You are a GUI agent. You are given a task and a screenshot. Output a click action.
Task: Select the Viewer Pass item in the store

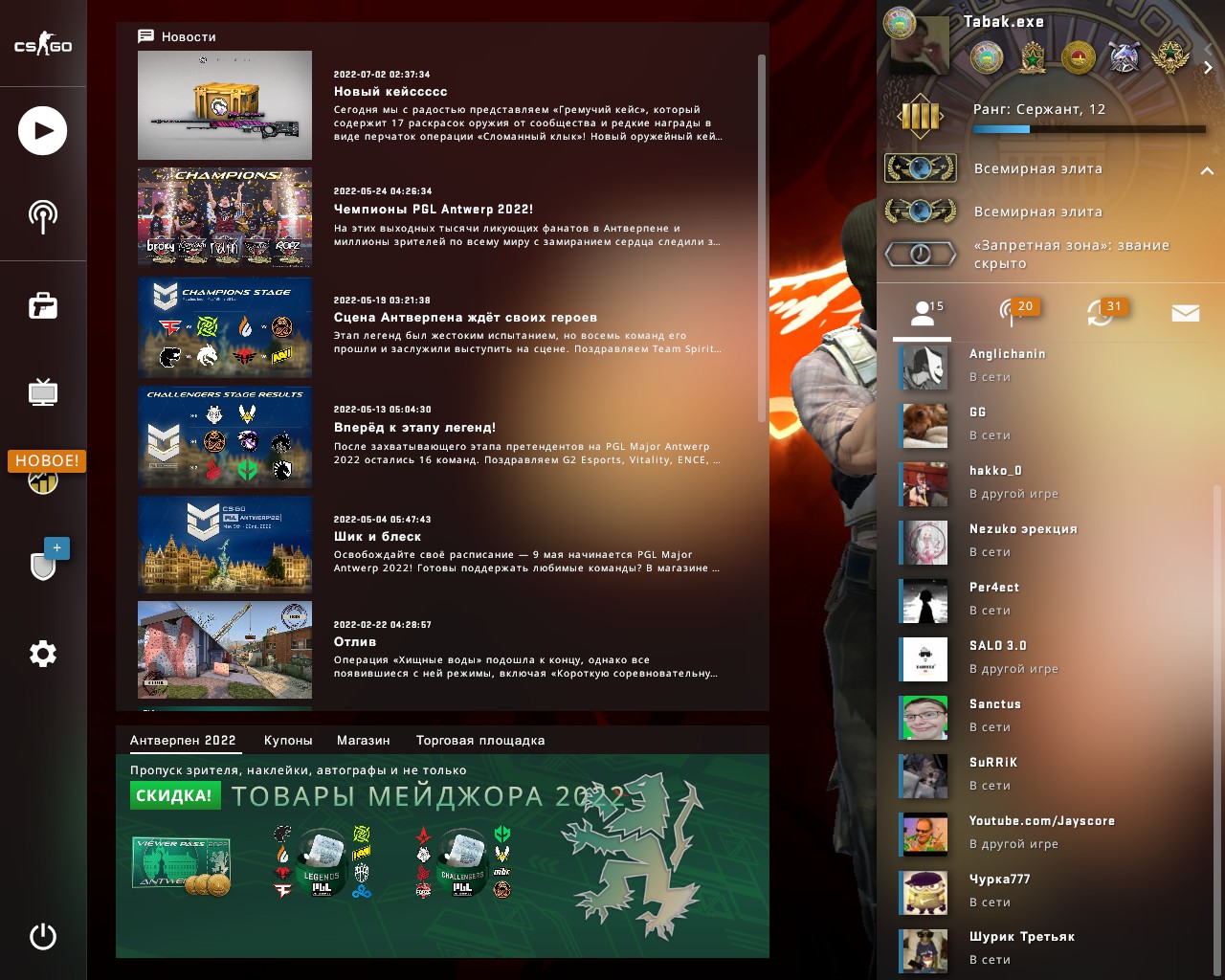click(x=182, y=867)
